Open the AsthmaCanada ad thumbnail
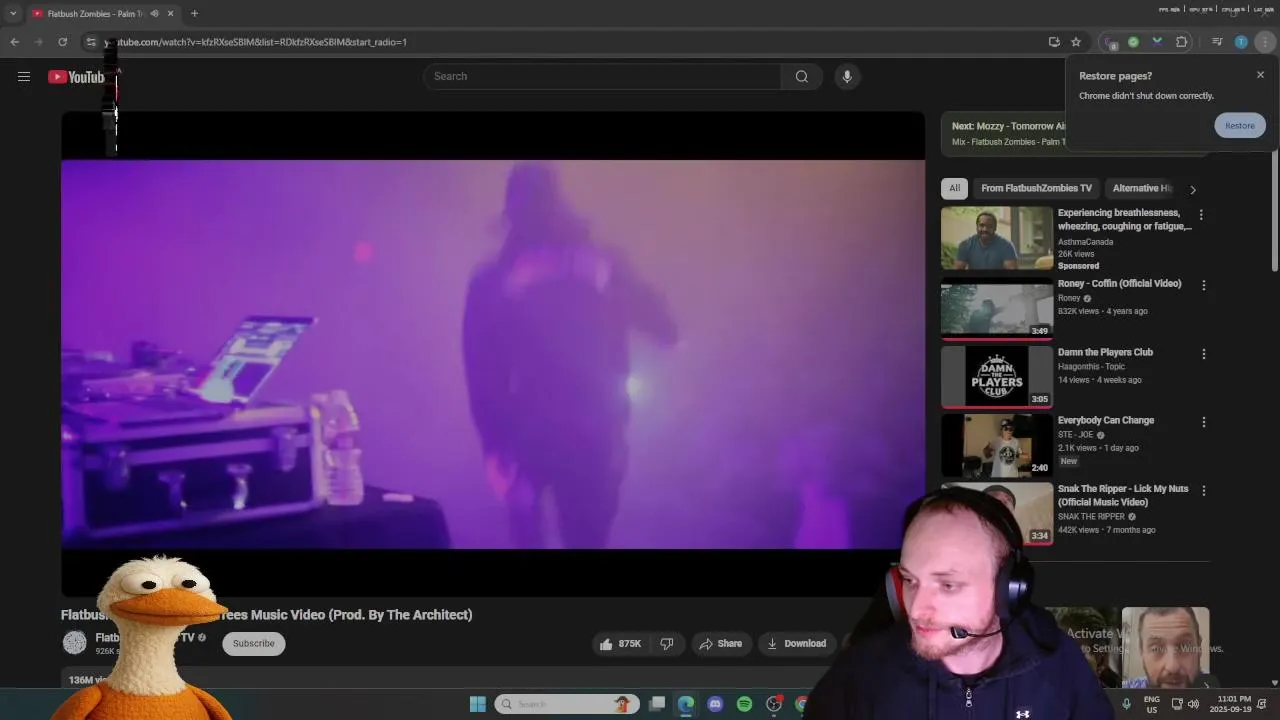The image size is (1280, 720). click(997, 238)
